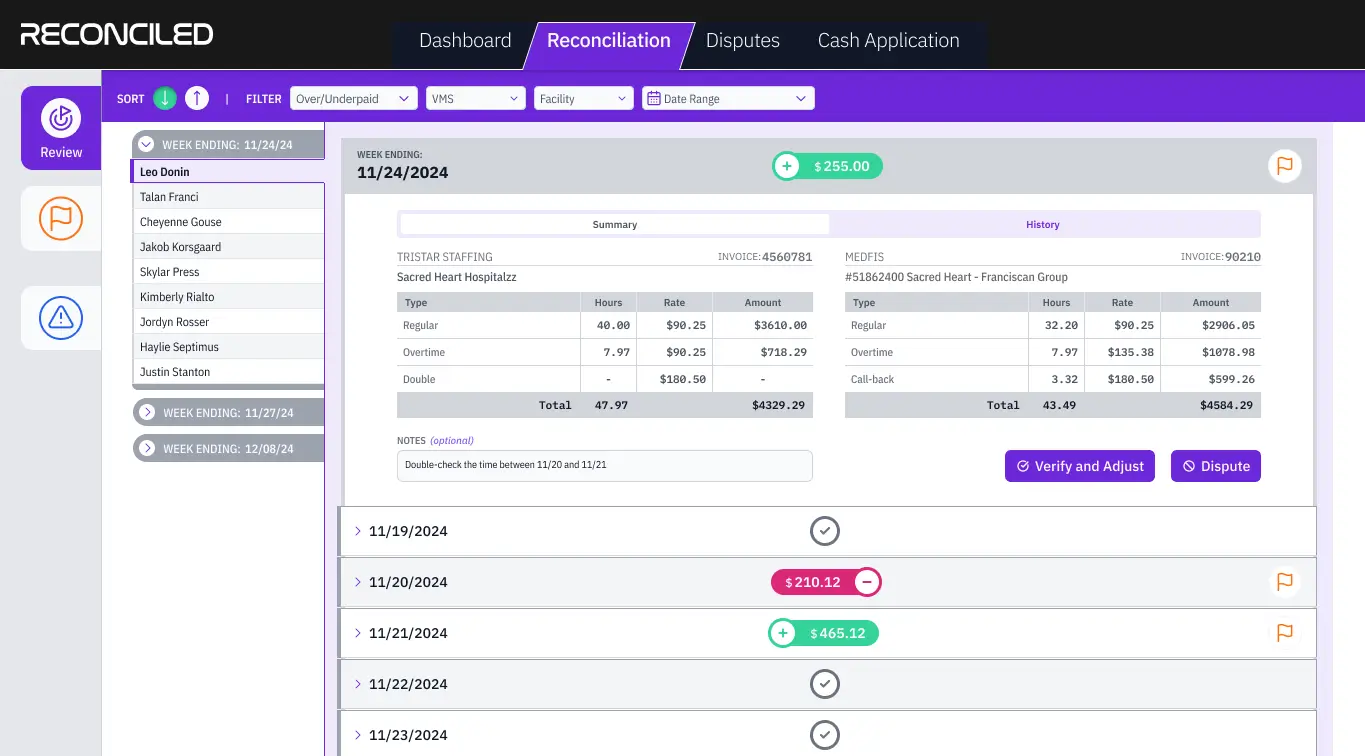Expand Week Ending 11/27/24 group
Viewport: 1365px width, 756px height.
tap(229, 412)
